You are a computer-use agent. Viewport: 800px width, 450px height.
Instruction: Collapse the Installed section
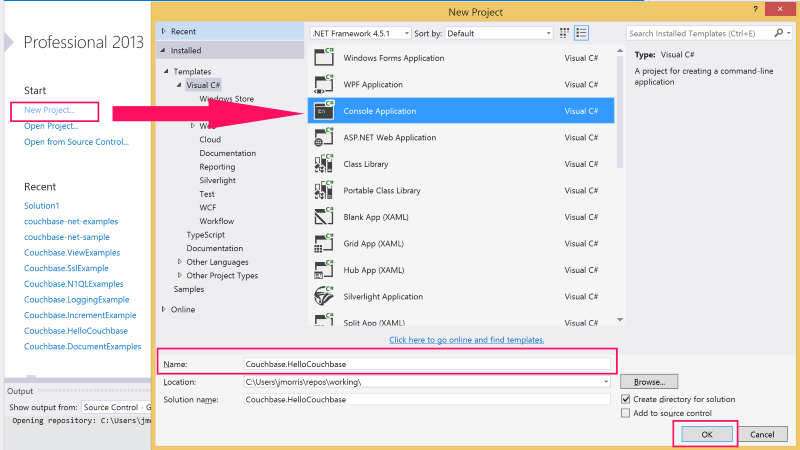163,50
